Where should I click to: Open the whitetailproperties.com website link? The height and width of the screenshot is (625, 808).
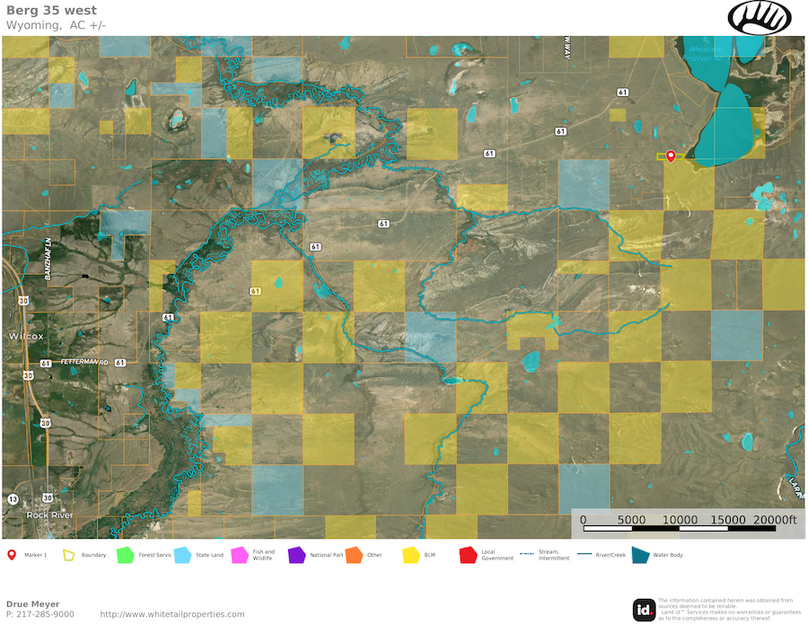[x=172, y=614]
